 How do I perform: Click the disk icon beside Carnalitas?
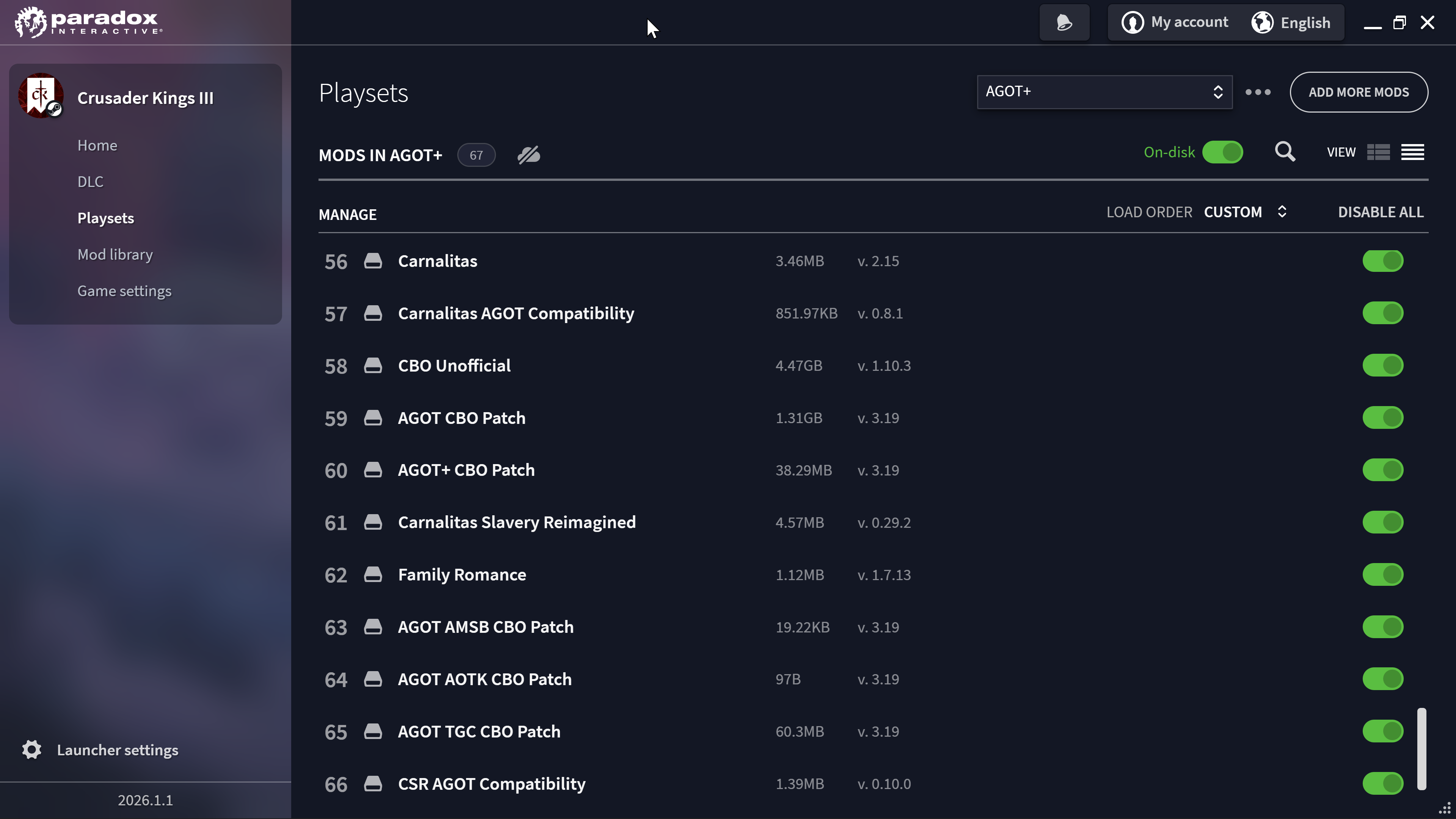[x=372, y=261]
